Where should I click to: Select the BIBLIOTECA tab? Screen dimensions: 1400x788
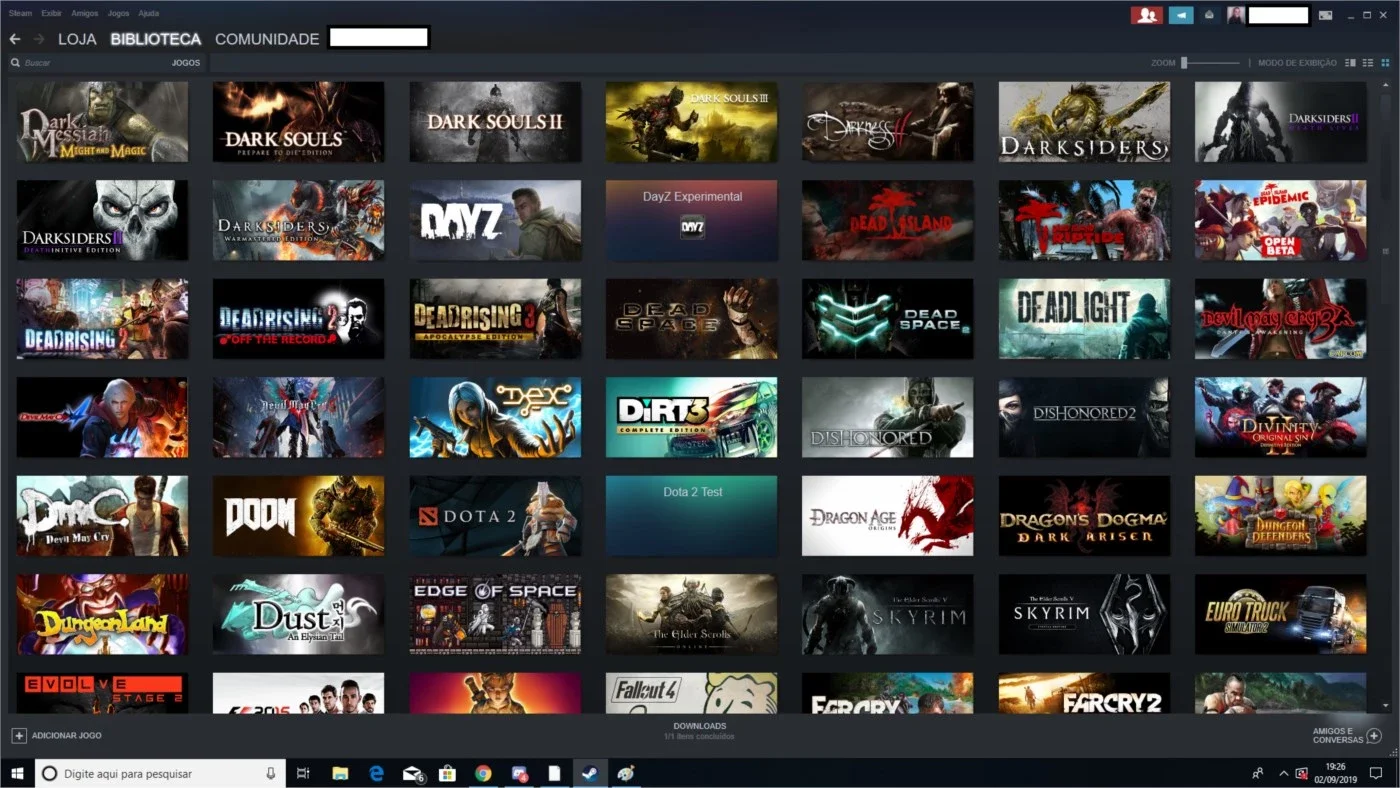tap(156, 39)
